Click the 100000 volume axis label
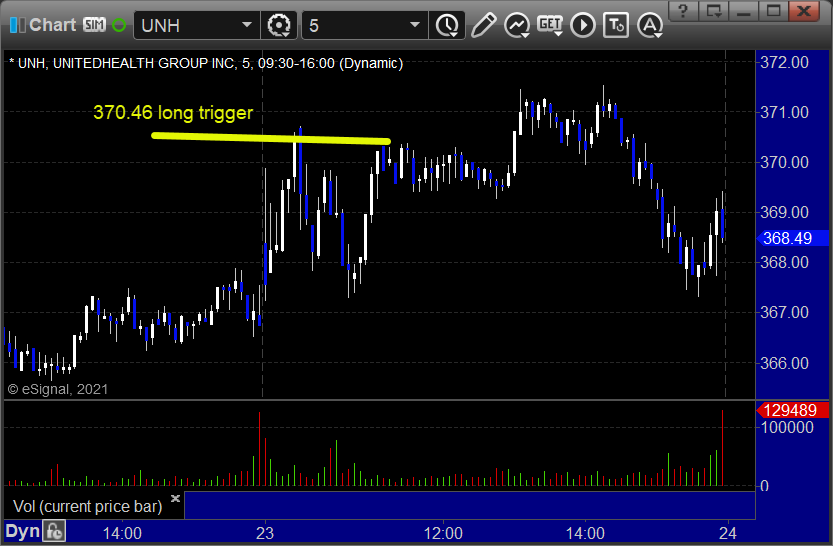 click(x=787, y=427)
